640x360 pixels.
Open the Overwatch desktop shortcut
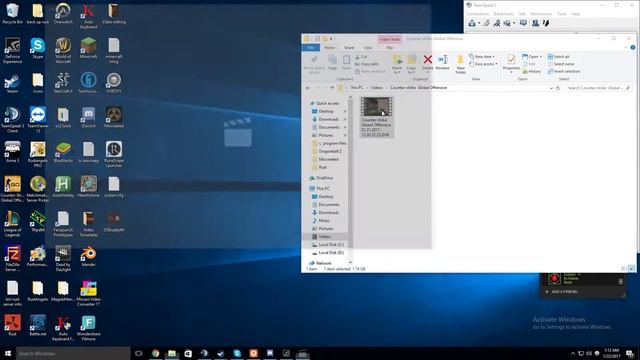coord(63,13)
